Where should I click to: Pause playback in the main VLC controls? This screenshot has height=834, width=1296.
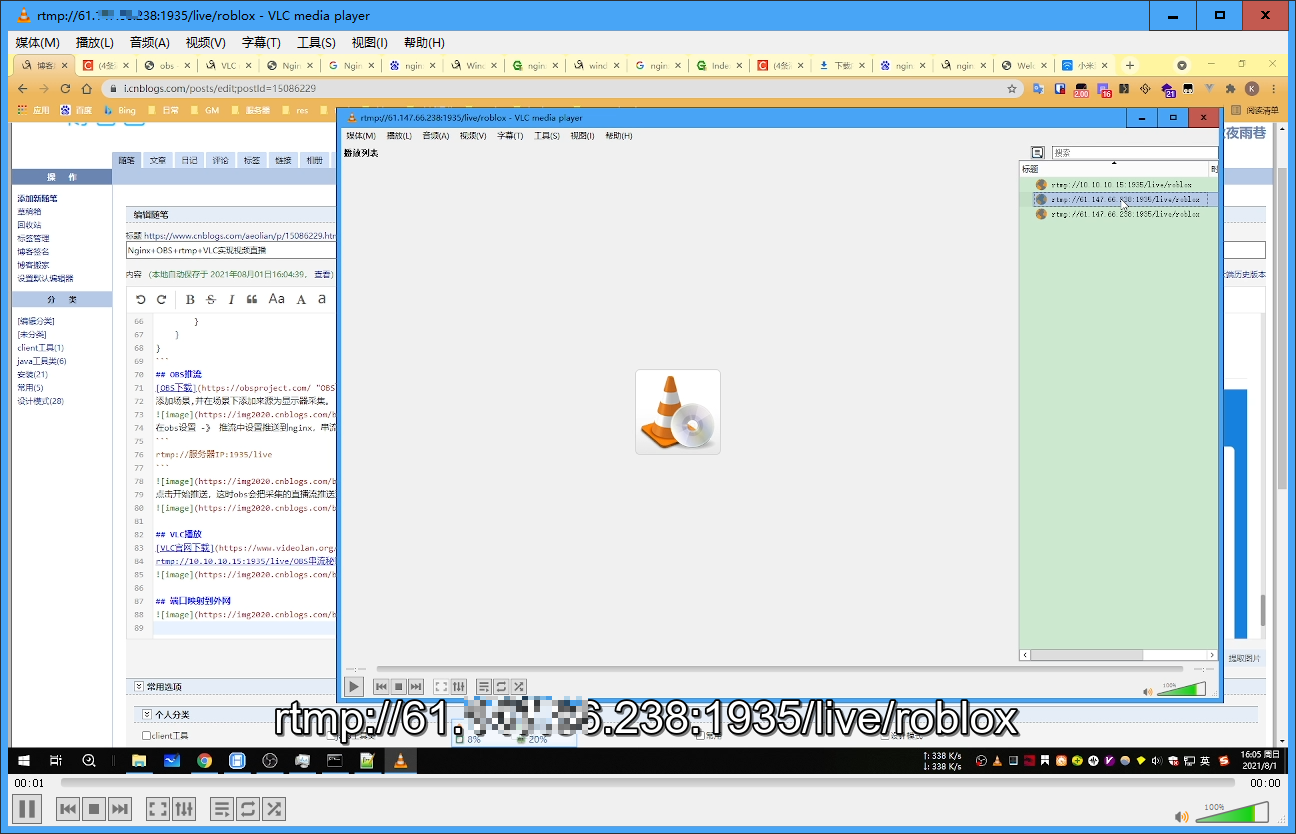point(26,808)
